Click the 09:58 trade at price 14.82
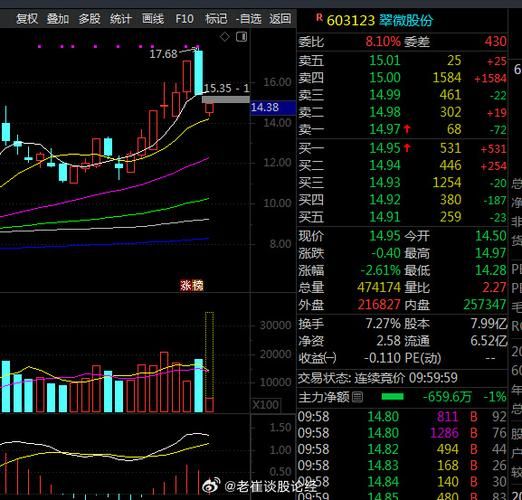 pos(402,449)
